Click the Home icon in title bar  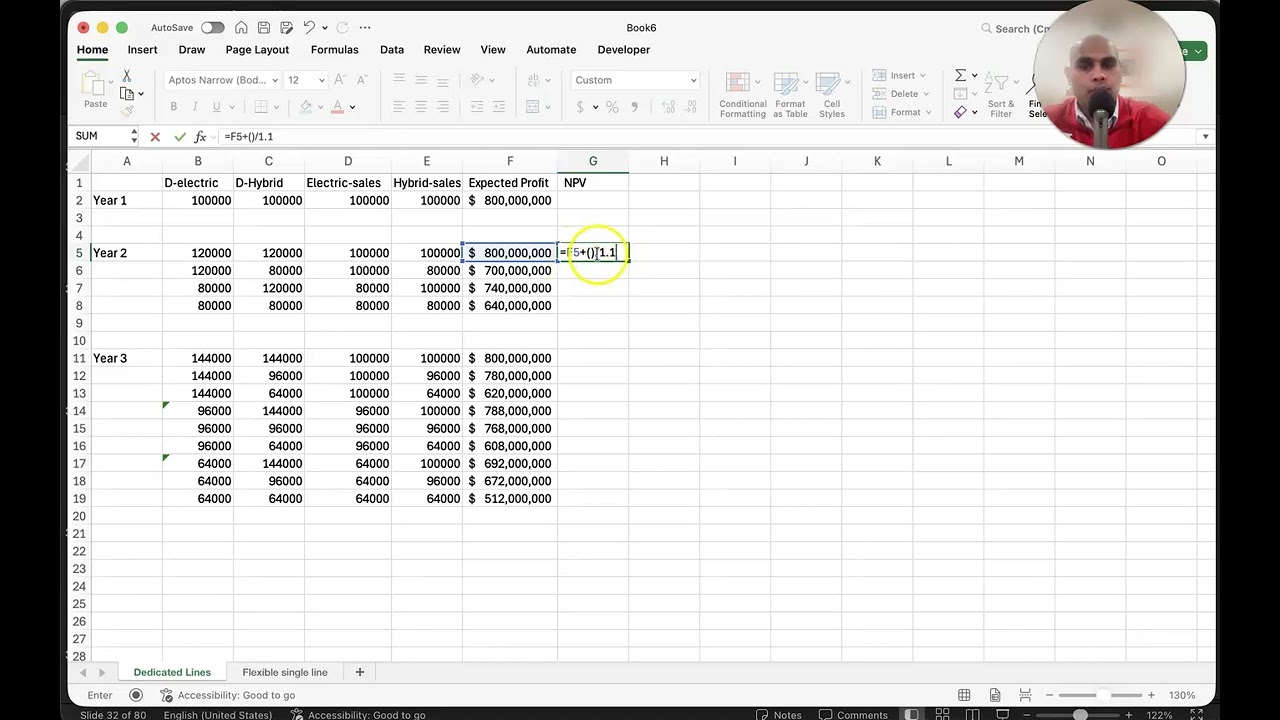click(241, 28)
